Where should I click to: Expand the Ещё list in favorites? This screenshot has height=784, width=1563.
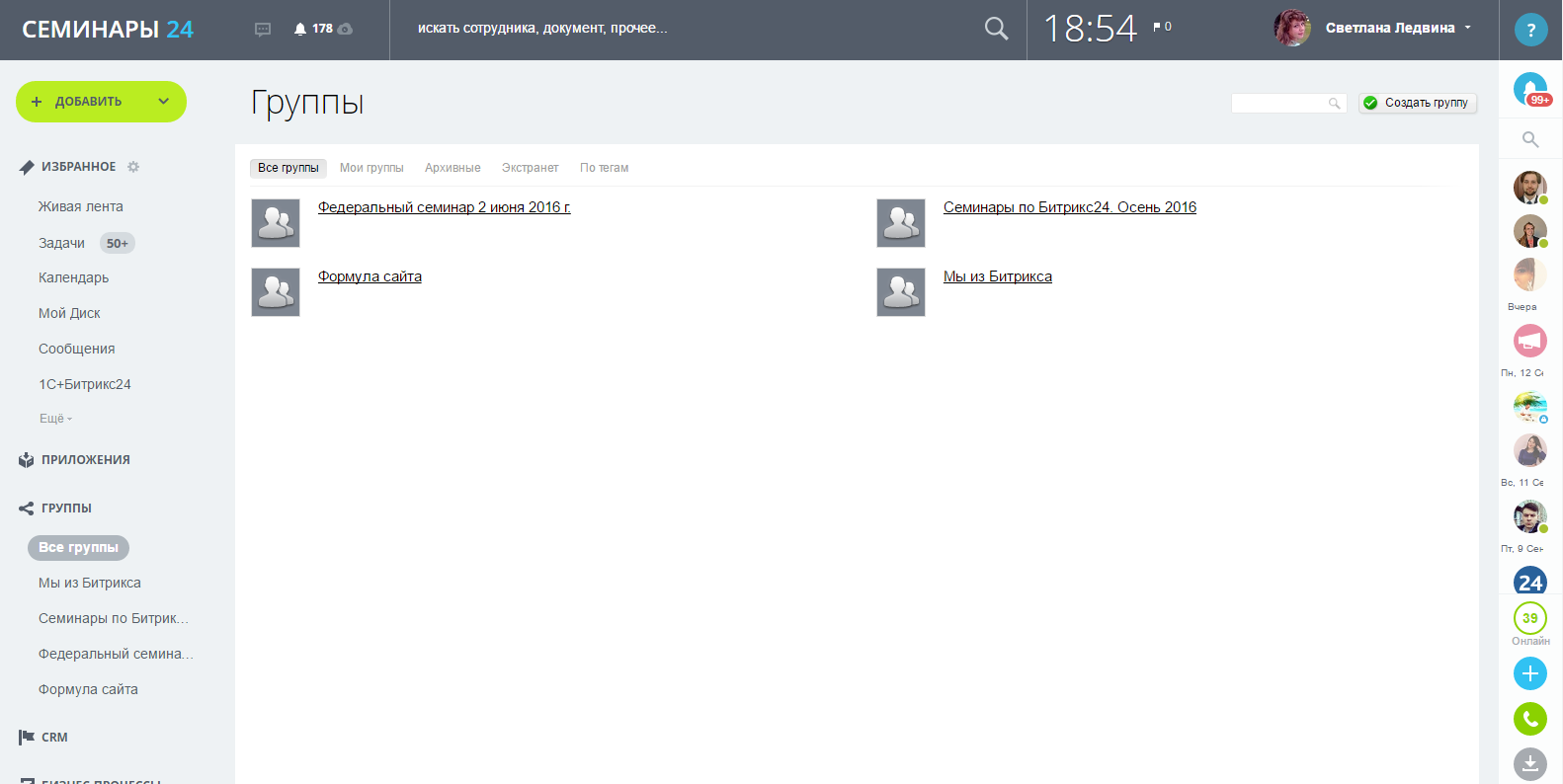point(55,419)
